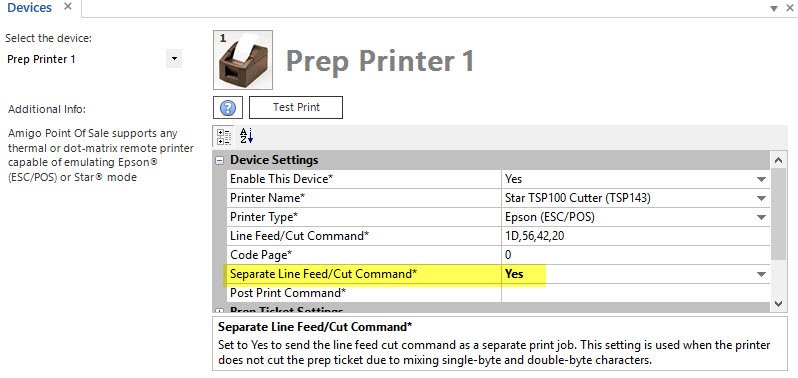
Task: Click the blue help question mark icon
Action: click(228, 107)
